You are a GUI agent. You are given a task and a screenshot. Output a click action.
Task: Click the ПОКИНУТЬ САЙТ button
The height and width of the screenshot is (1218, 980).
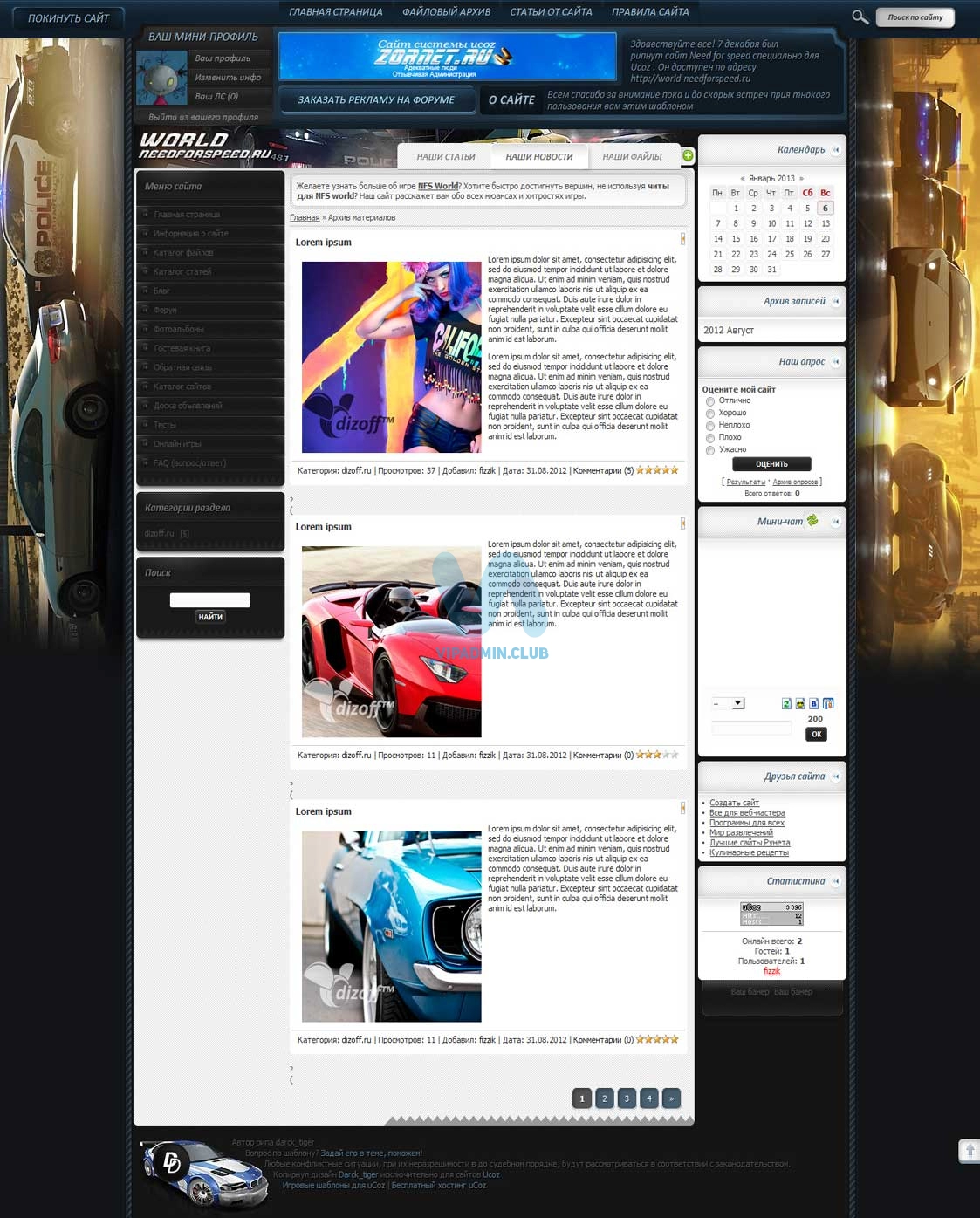(68, 17)
